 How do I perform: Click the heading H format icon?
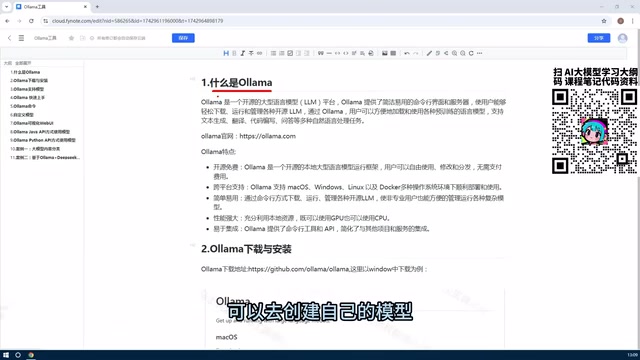point(226,53)
